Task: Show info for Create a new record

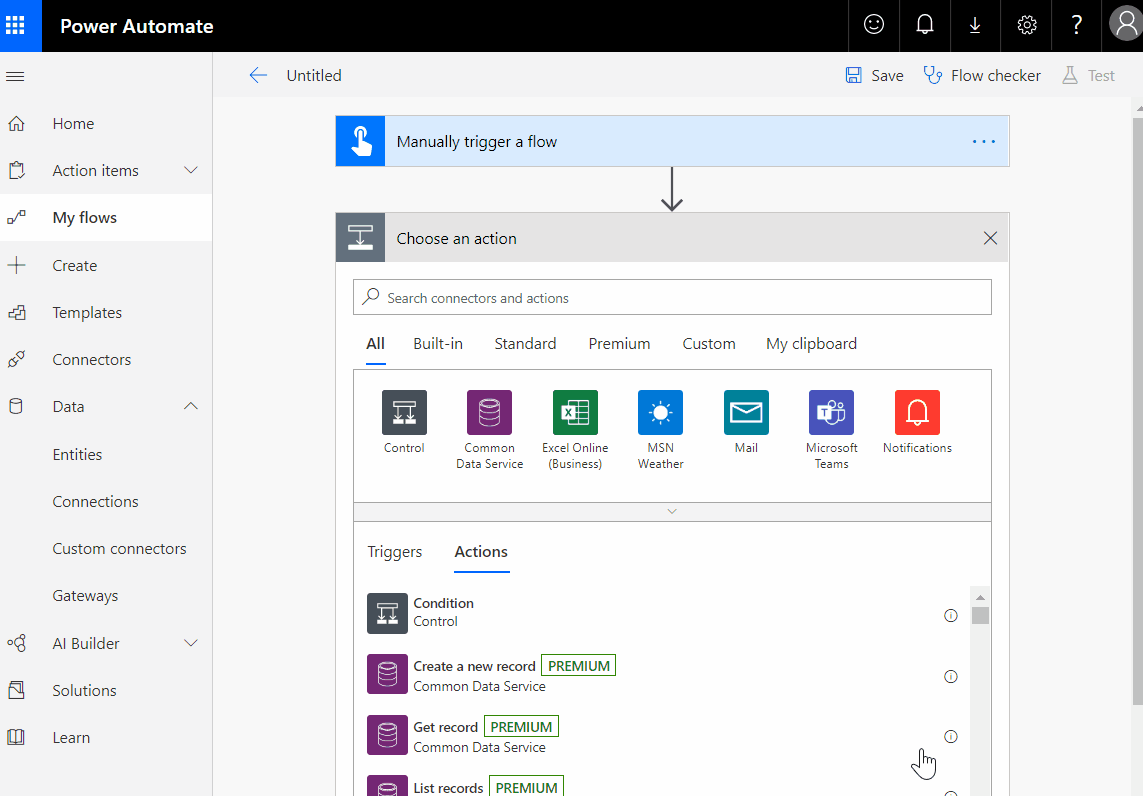Action: coord(951,676)
